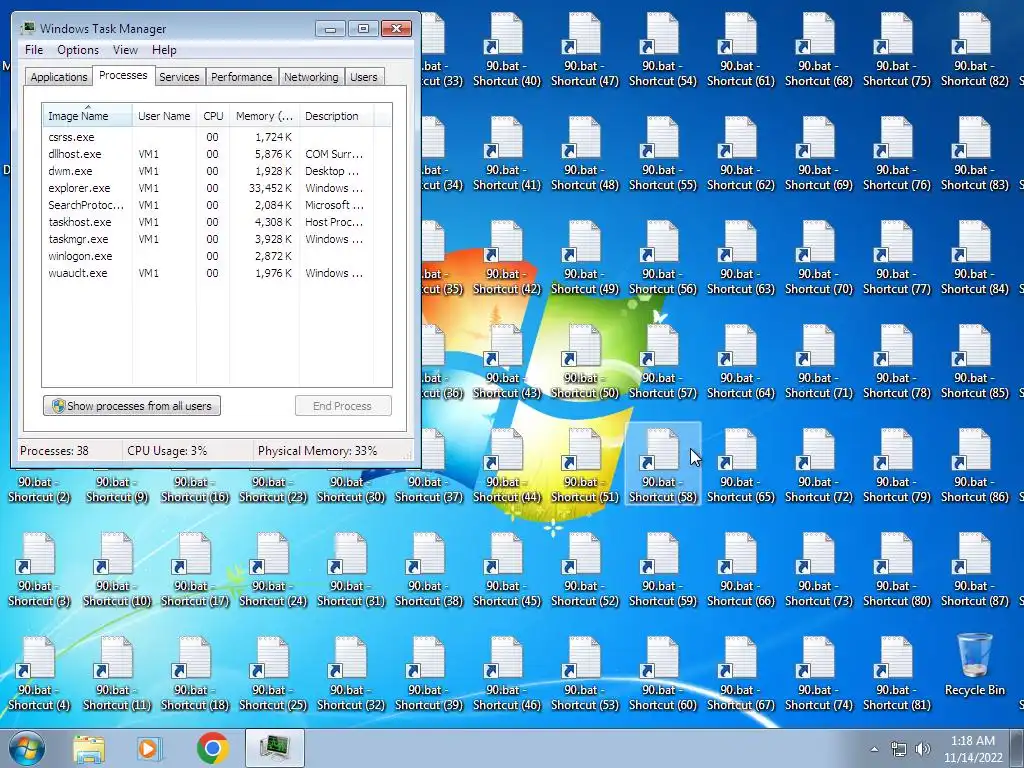Sort processes by CPU column

tap(213, 116)
